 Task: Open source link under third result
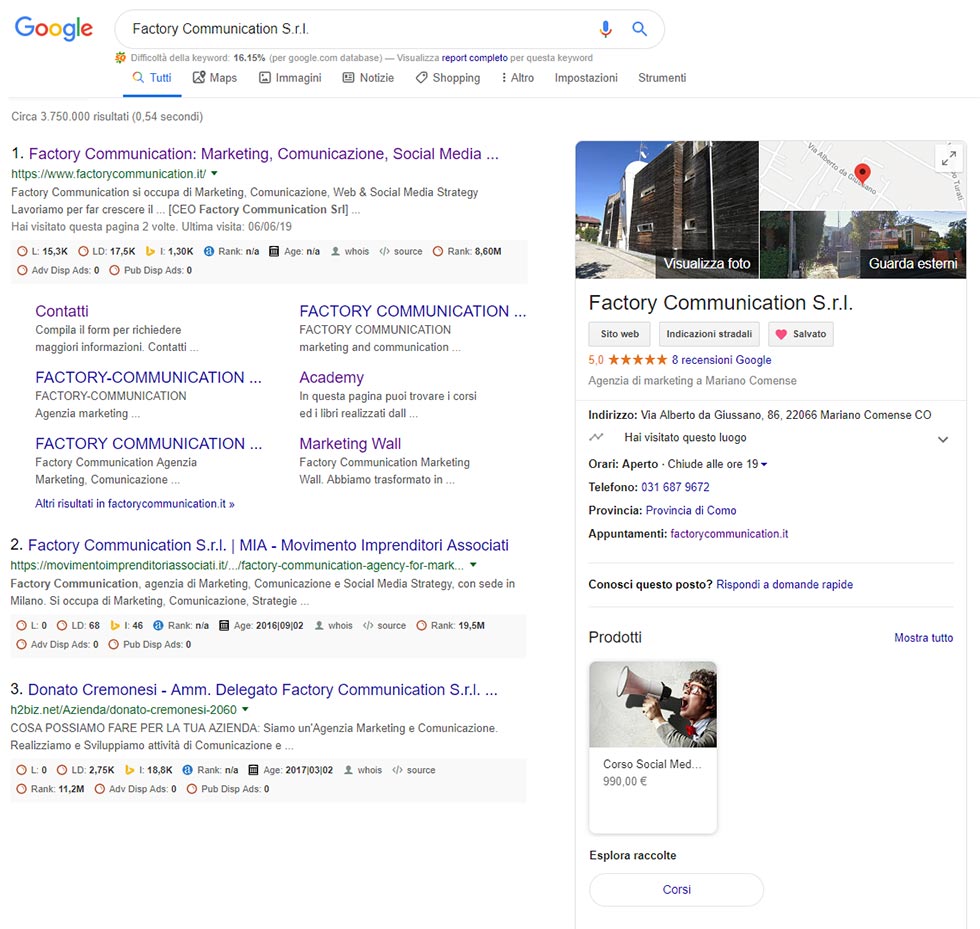point(413,770)
